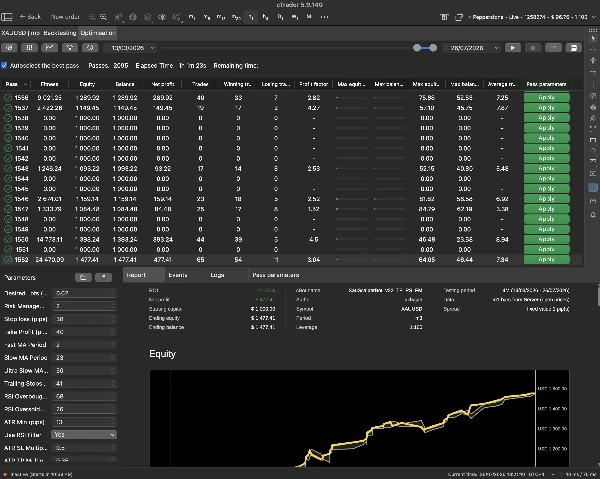The image size is (600, 479).
Task: Click the swap arrows icon beside account name
Action: click(x=459, y=17)
